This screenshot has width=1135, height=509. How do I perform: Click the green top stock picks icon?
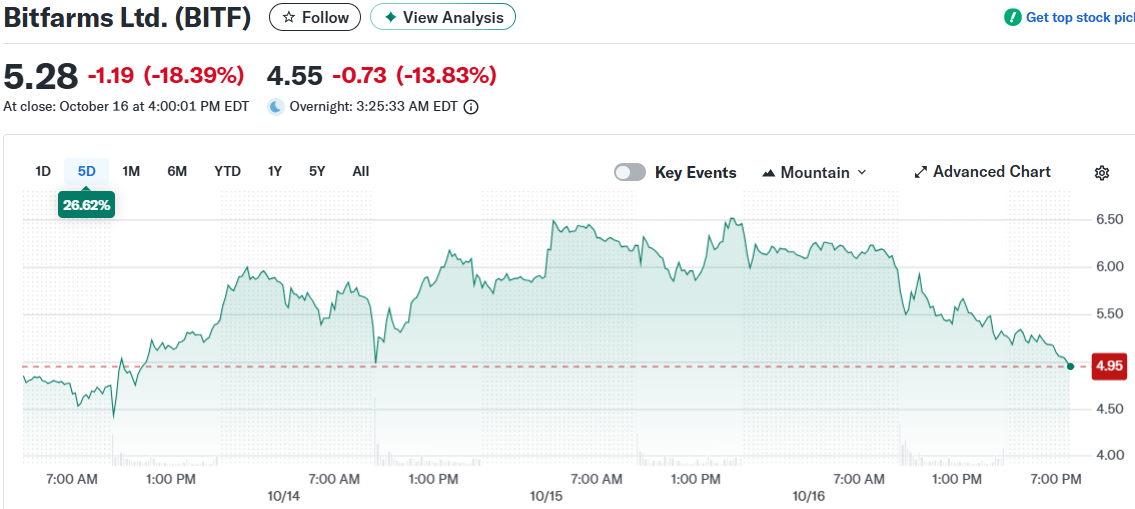click(x=1012, y=17)
